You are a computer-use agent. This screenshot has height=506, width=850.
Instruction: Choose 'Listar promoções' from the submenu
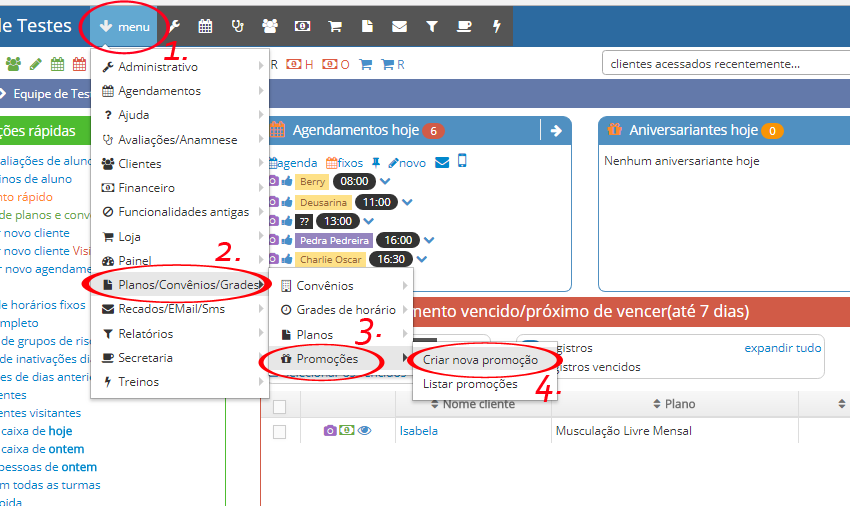point(470,384)
